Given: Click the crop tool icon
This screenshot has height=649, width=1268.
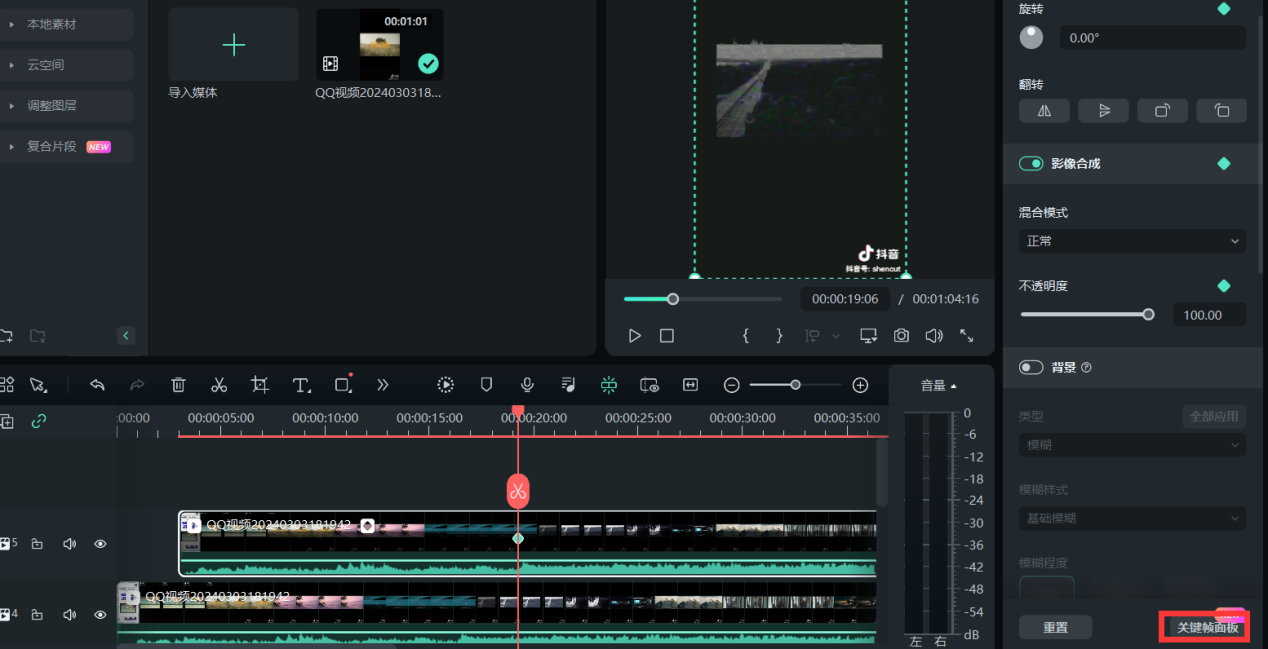Looking at the screenshot, I should 260,385.
